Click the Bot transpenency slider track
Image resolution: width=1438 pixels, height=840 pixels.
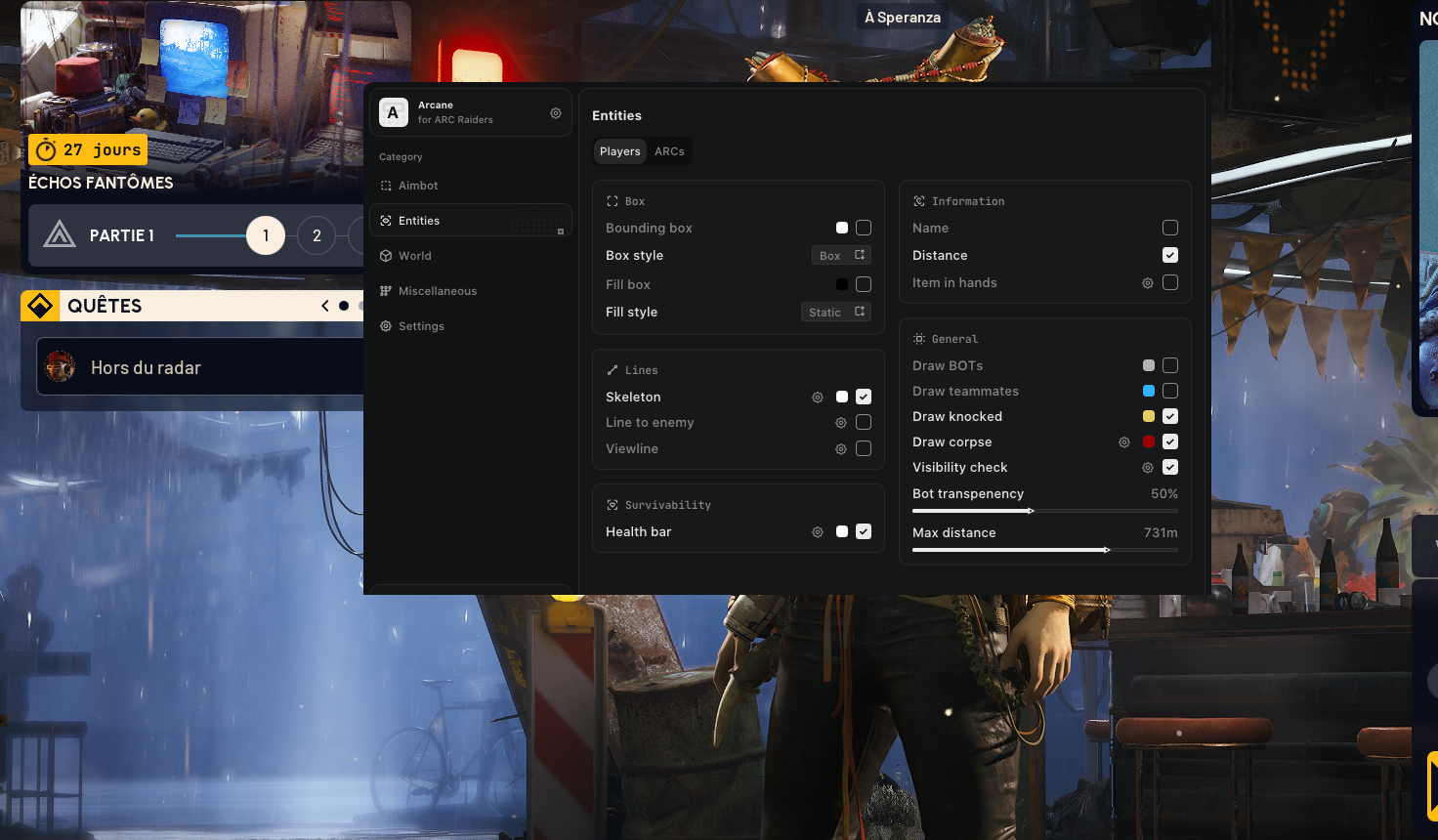coord(1045,511)
